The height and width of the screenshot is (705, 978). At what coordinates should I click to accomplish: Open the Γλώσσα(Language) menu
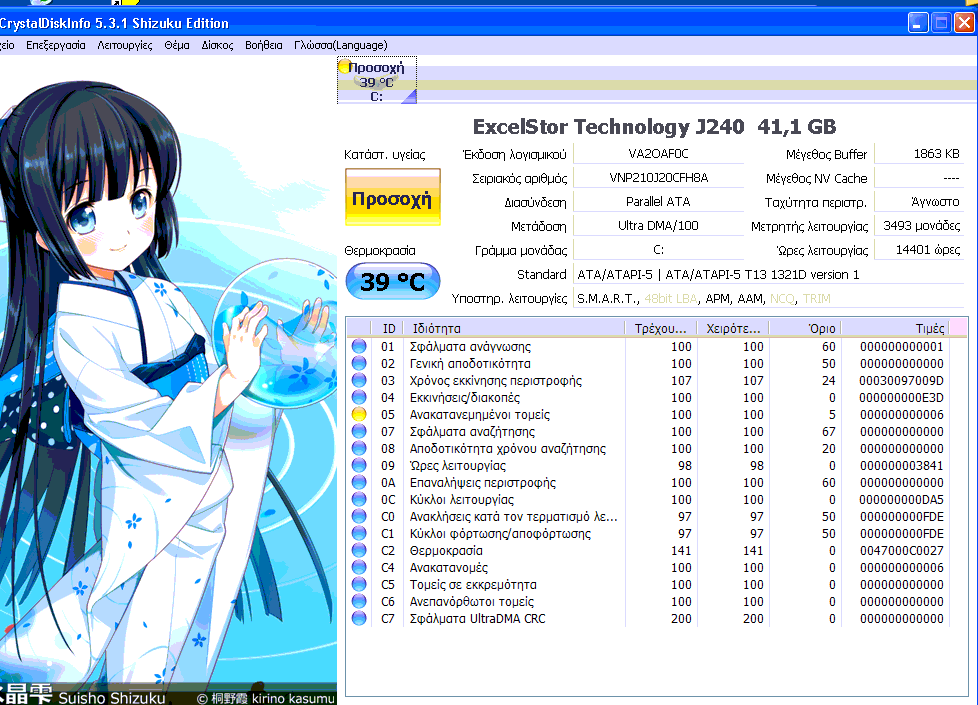(x=341, y=45)
